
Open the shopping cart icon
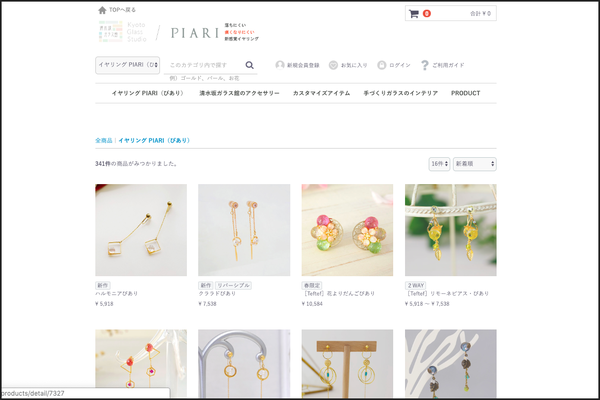click(414, 14)
